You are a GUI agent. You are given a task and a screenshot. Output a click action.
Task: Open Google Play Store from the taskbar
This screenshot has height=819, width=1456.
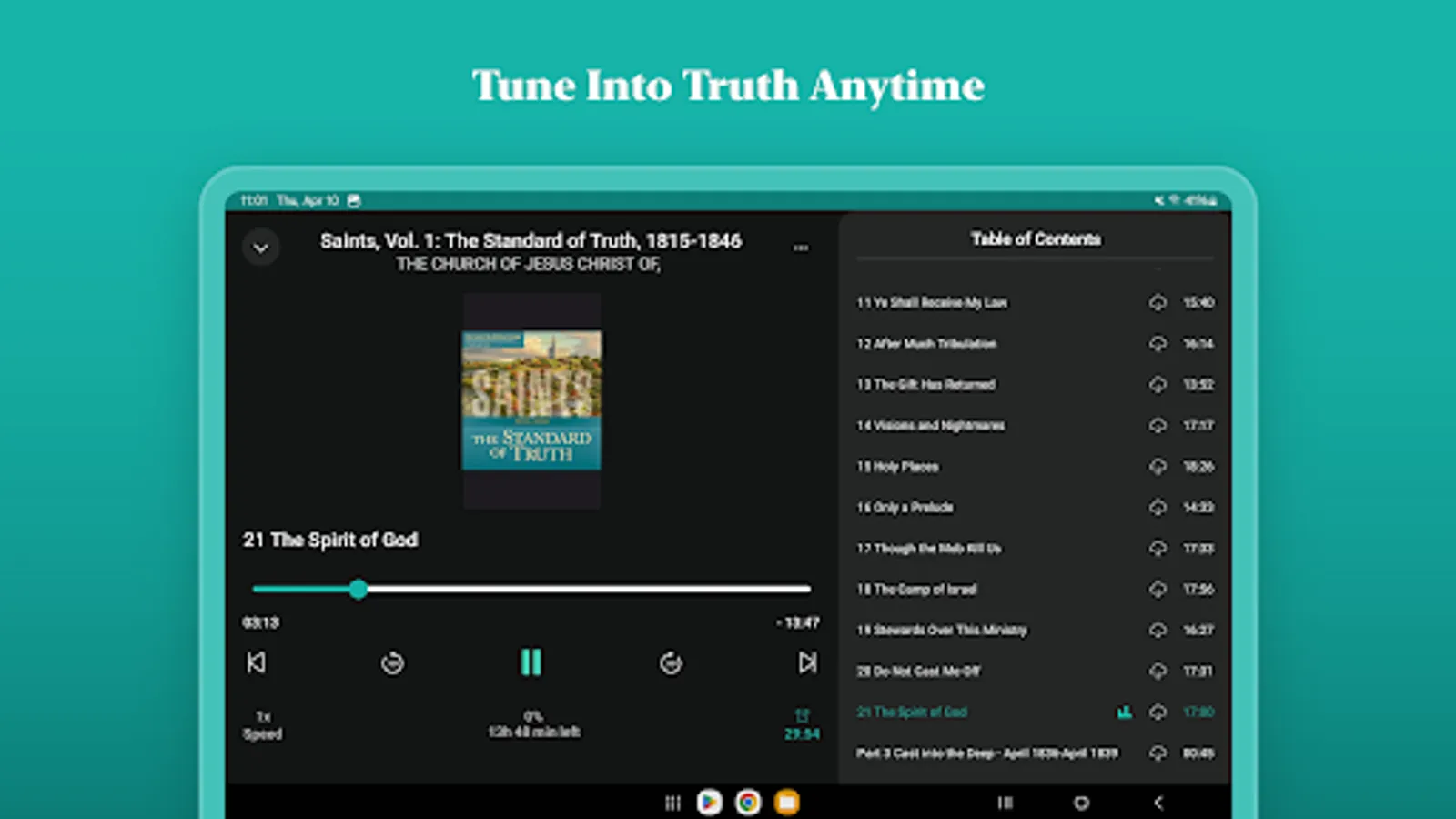[x=710, y=804]
